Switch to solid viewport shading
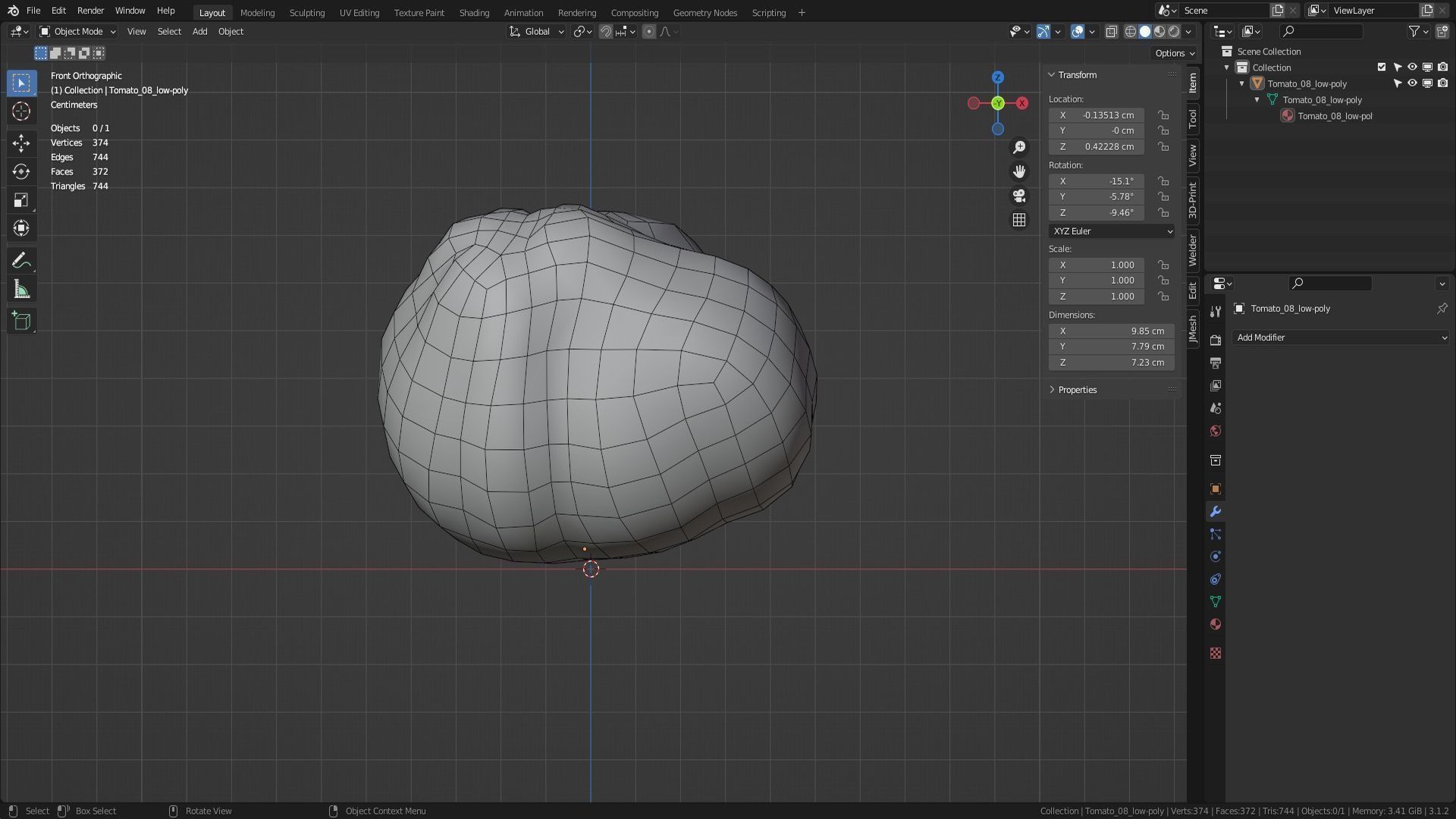Viewport: 1456px width, 819px height. (1145, 32)
